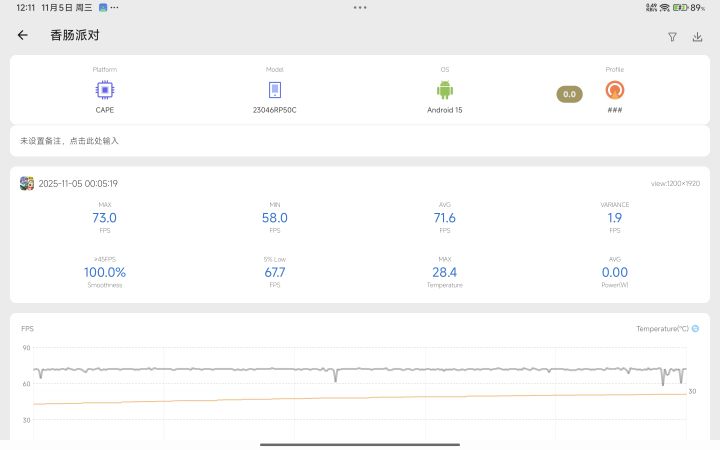Open the three-dot menu at top center
Screen dimensions: 720x450
[360, 7]
